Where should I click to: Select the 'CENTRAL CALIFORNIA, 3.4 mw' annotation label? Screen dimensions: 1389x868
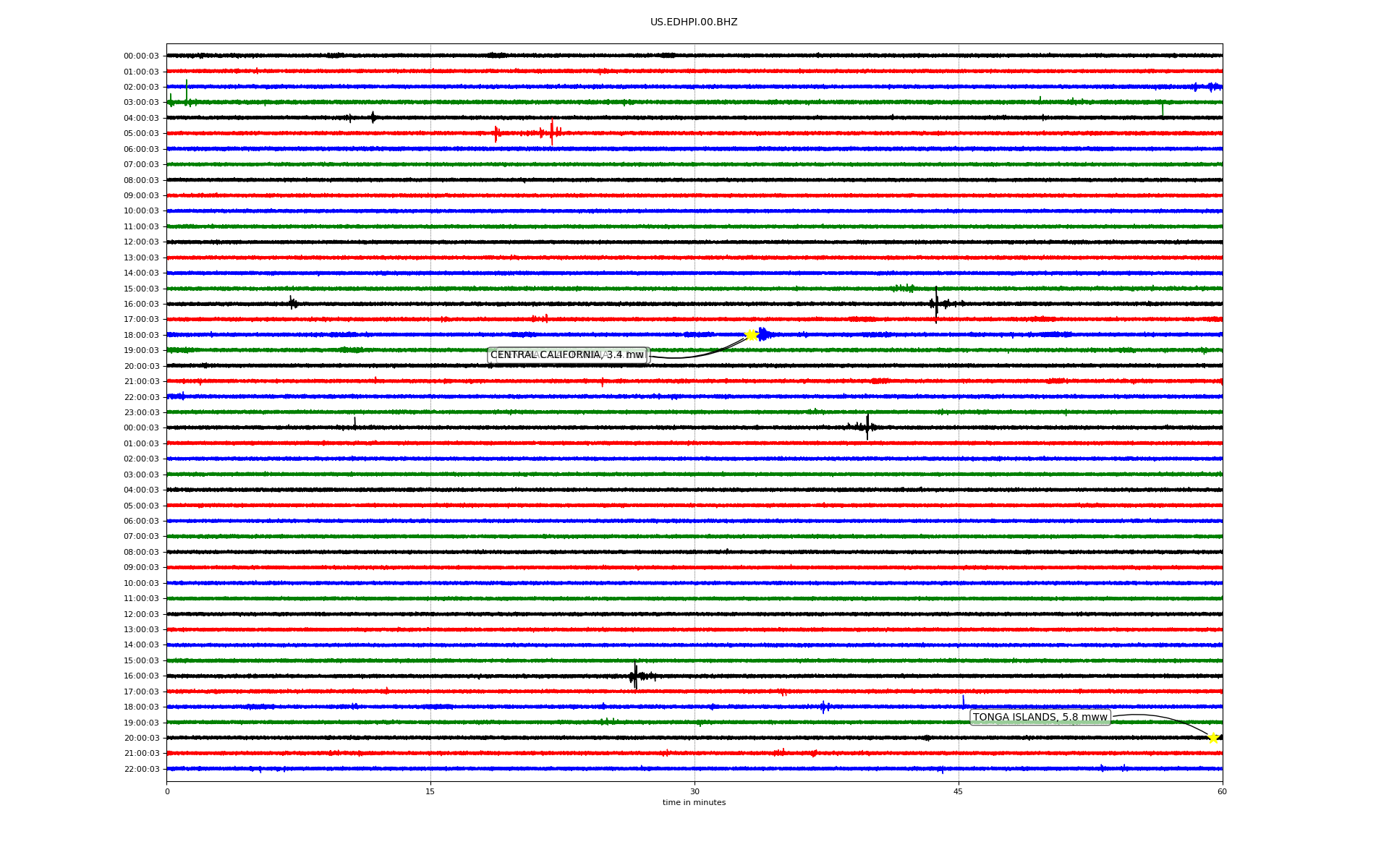pos(567,355)
